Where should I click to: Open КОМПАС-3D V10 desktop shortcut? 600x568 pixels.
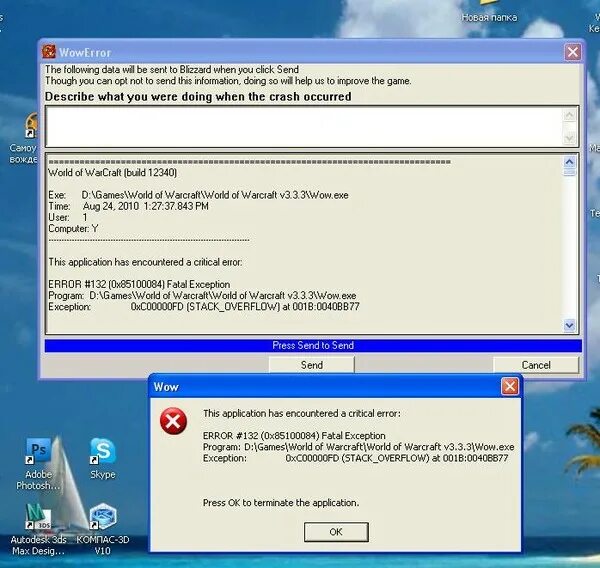click(103, 529)
